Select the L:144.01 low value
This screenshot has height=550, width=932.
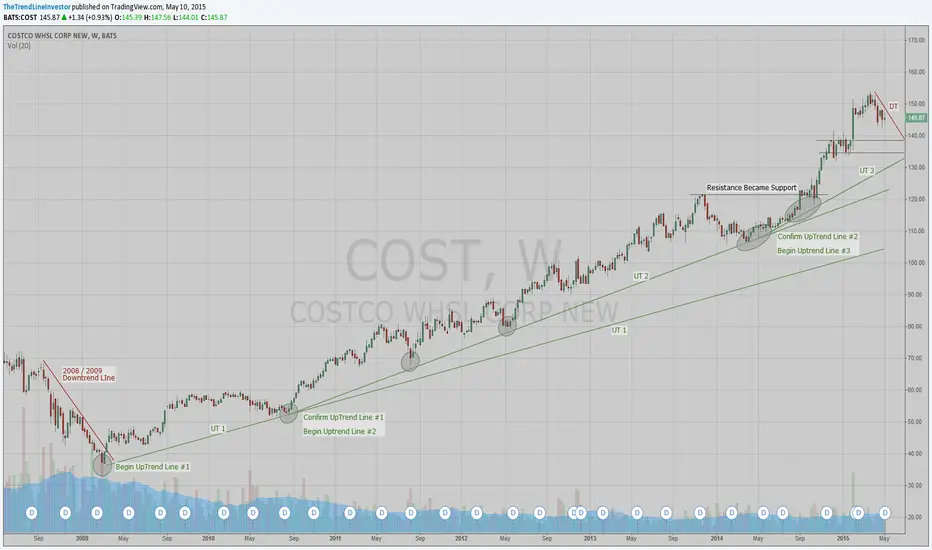tap(185, 18)
